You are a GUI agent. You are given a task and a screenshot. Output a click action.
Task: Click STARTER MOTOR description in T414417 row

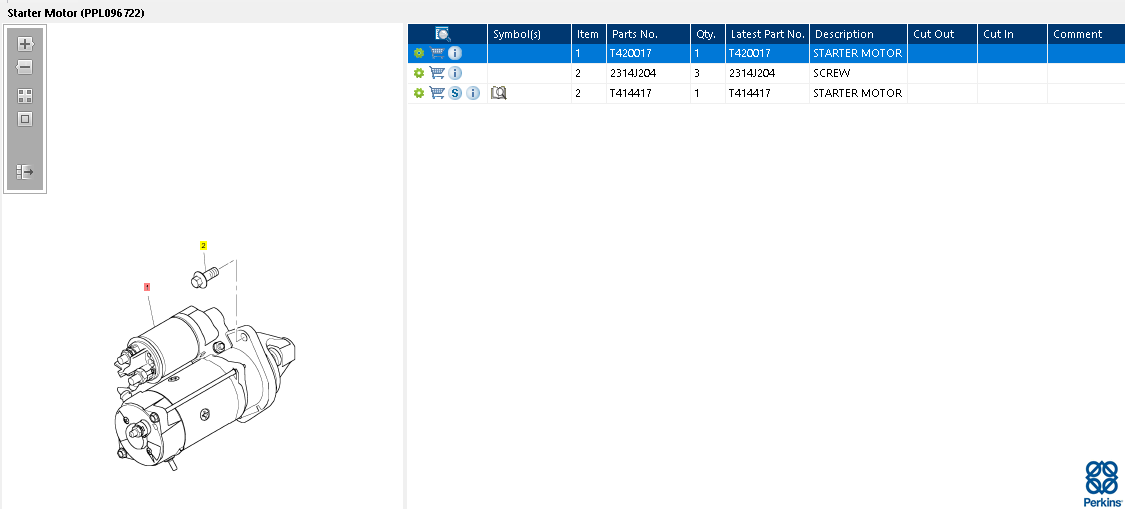(x=858, y=93)
